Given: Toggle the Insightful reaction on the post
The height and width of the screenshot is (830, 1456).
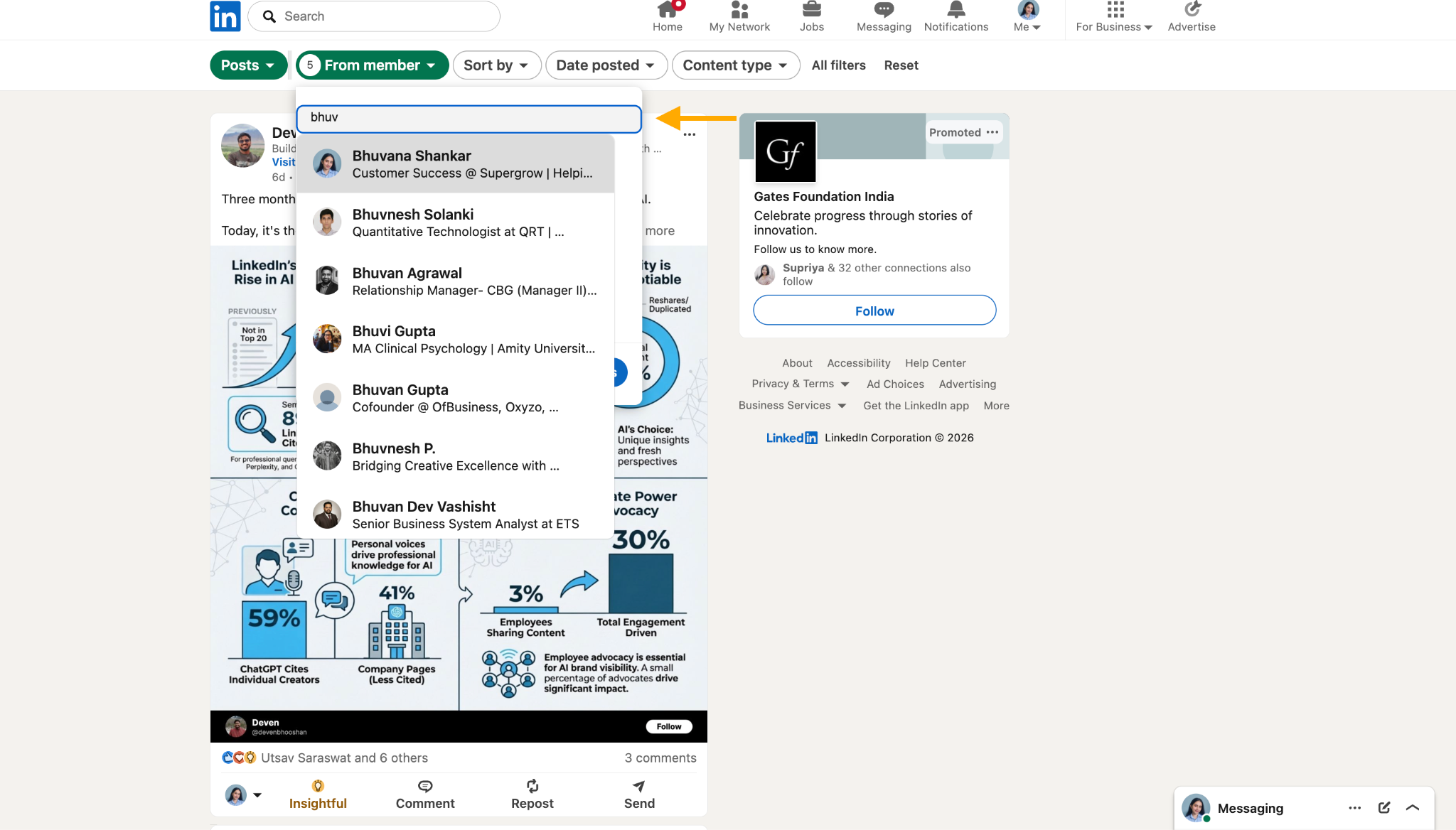Looking at the screenshot, I should 318,795.
